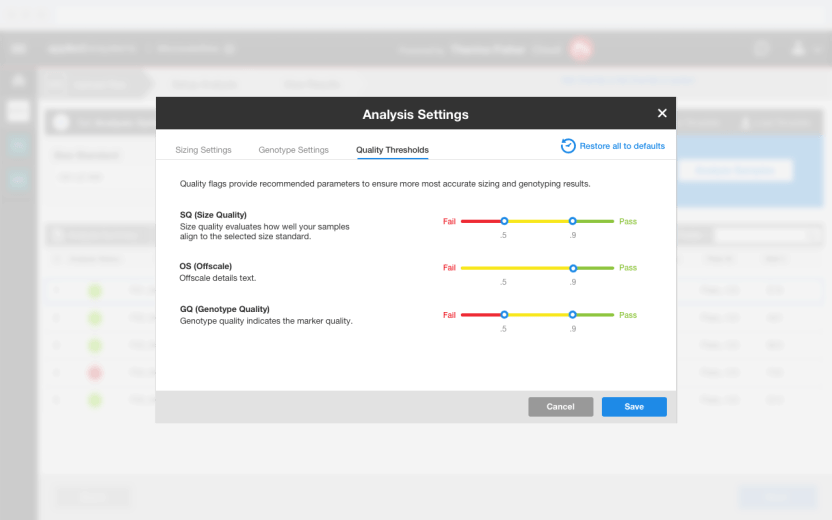Screen dimensions: 832x520
Task: Click the SQ slider Pass label
Action: pos(628,221)
